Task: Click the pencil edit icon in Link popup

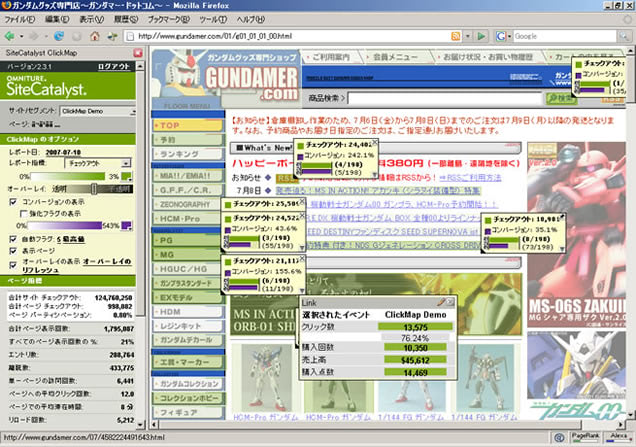Action: pyautogui.click(x=441, y=302)
